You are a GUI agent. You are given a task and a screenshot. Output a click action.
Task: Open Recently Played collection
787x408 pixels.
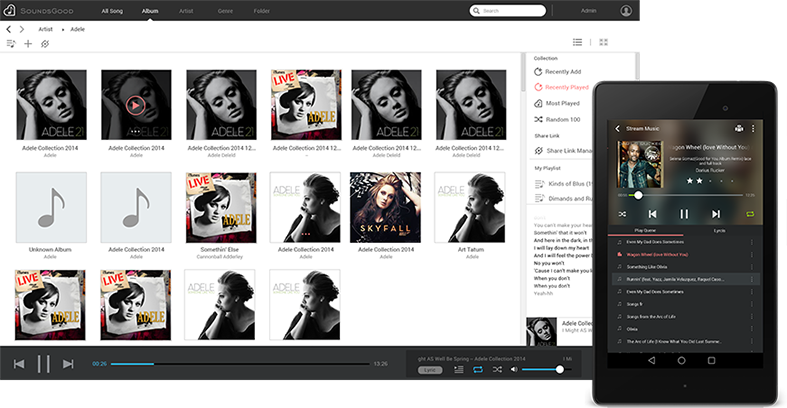(561, 87)
